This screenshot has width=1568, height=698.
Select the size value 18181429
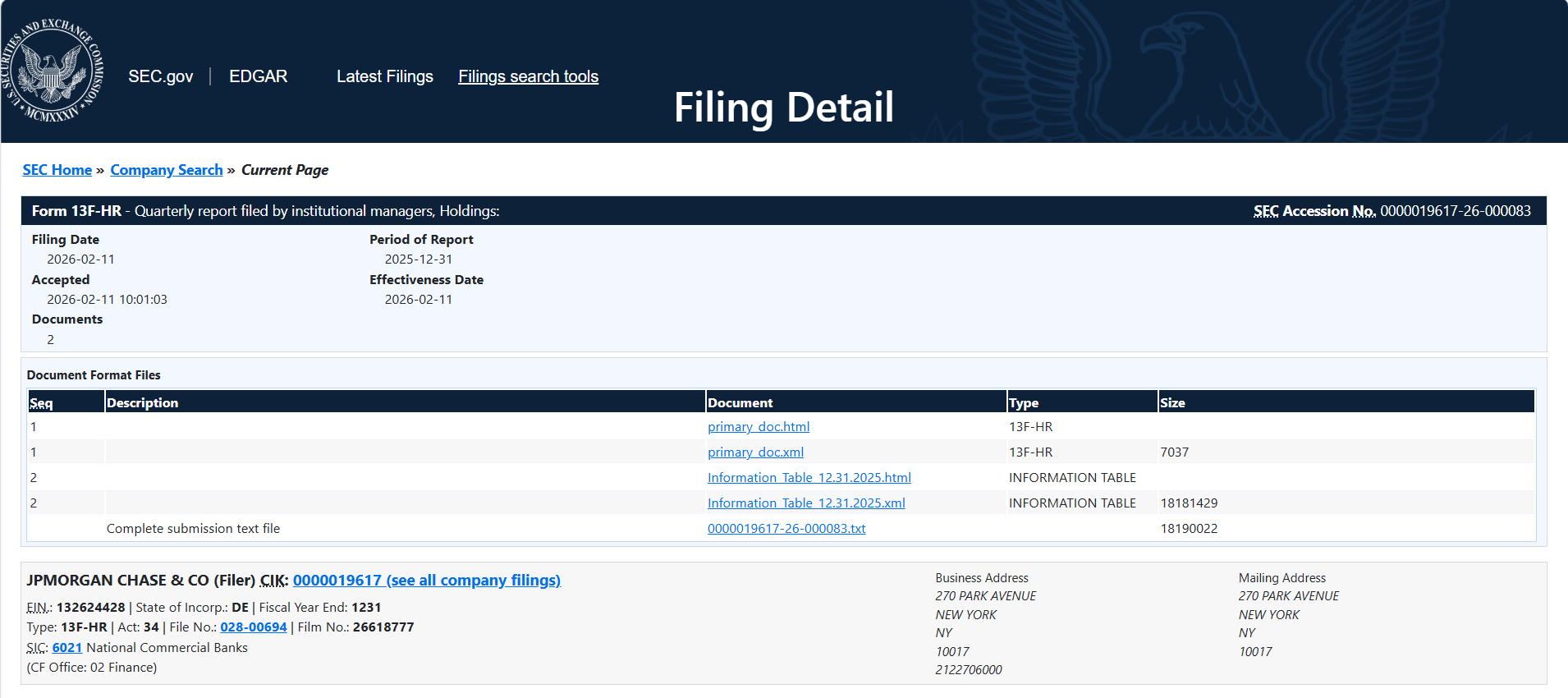coord(1189,503)
